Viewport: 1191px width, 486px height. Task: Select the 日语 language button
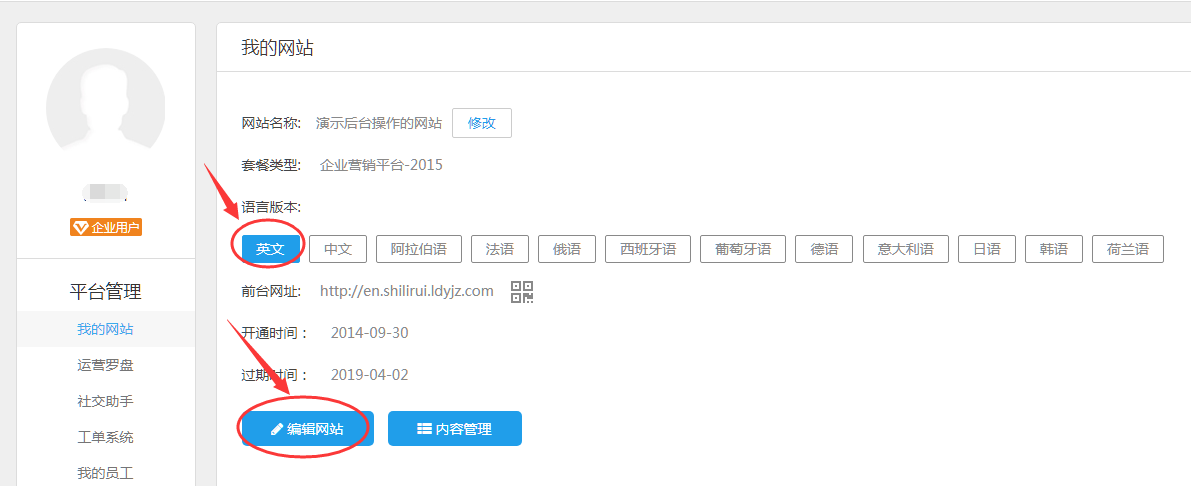tap(986, 249)
